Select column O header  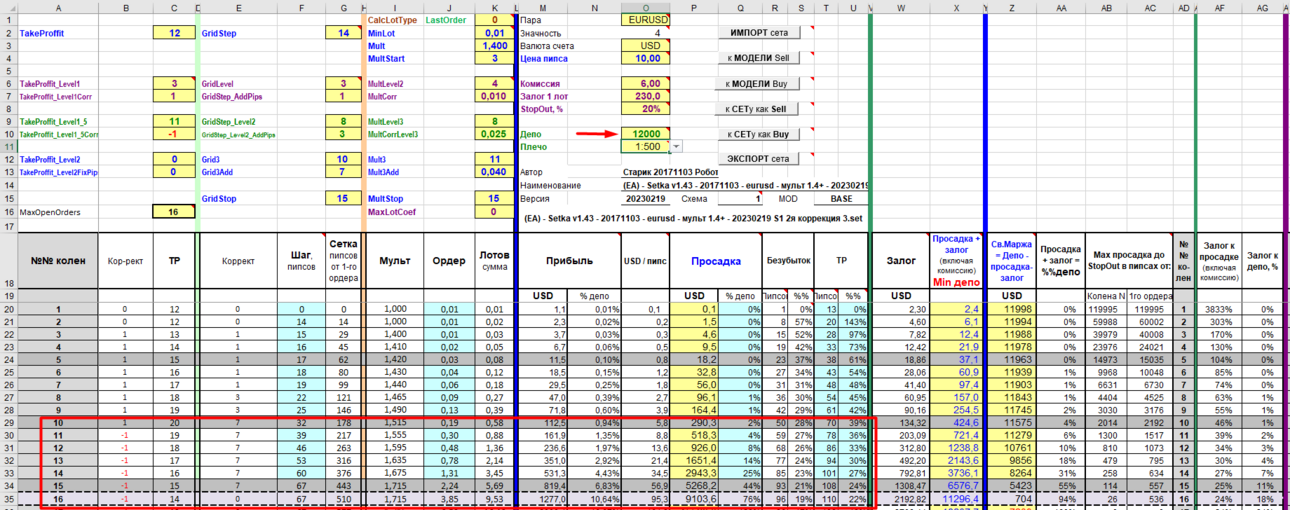(644, 7)
